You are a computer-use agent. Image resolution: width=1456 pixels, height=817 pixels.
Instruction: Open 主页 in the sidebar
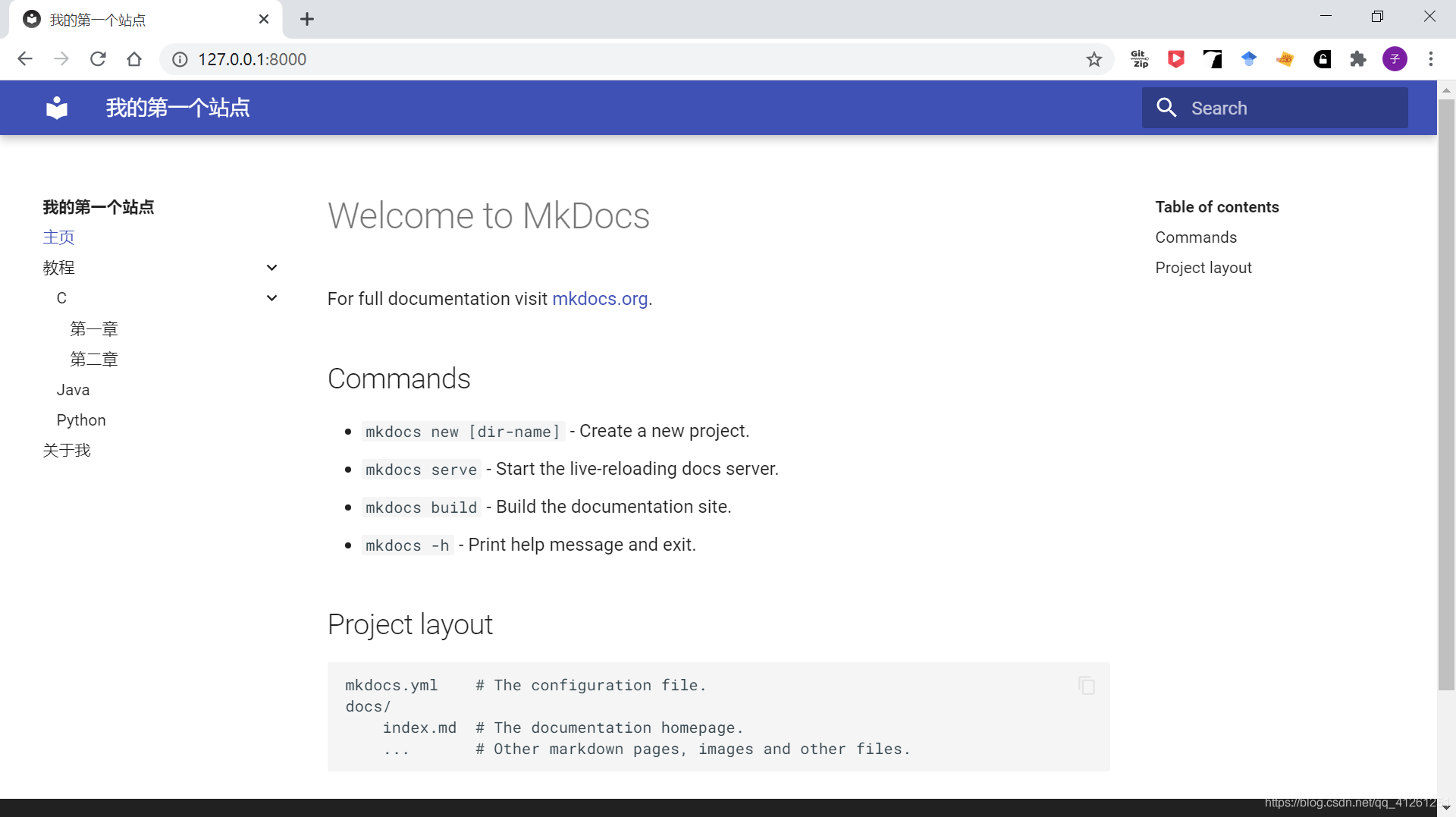tap(58, 237)
